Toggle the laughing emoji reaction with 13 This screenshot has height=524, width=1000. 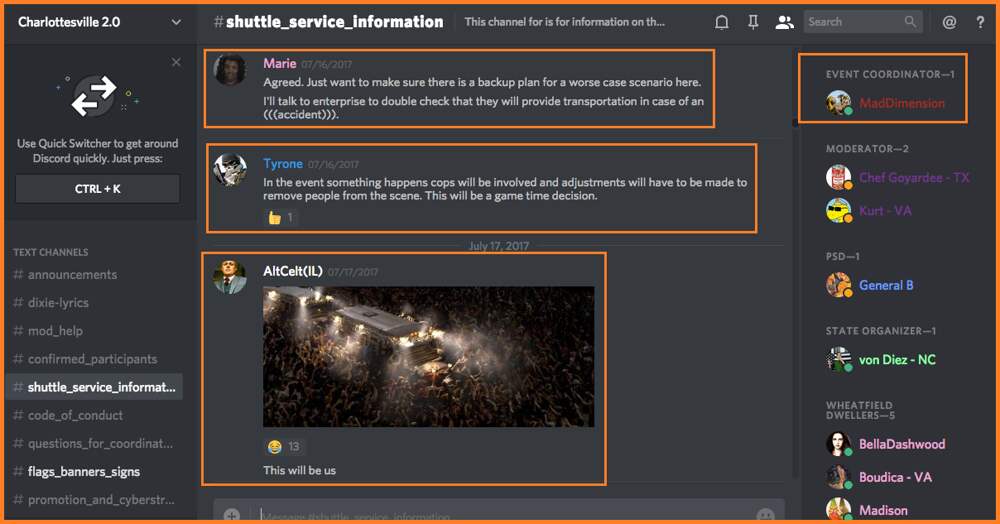(x=284, y=446)
